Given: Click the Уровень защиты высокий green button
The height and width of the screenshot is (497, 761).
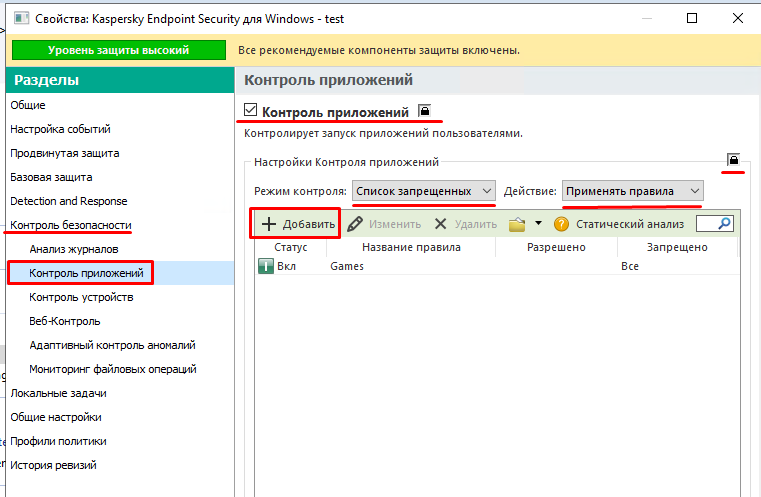Looking at the screenshot, I should tap(119, 50).
